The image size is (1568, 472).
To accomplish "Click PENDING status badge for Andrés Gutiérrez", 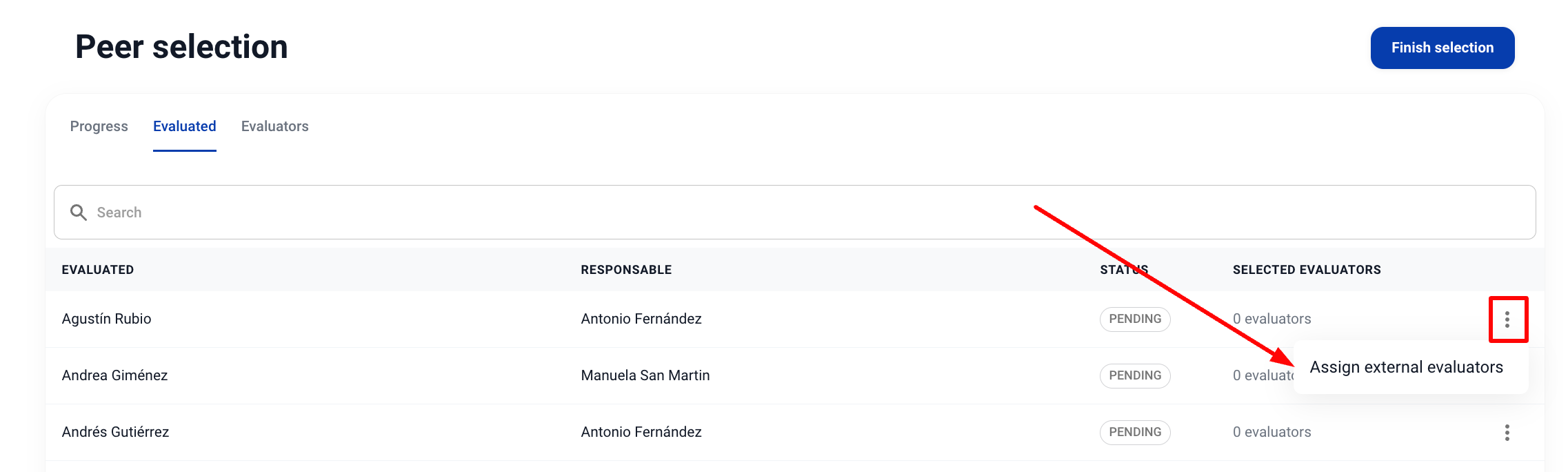I will click(x=1134, y=432).
